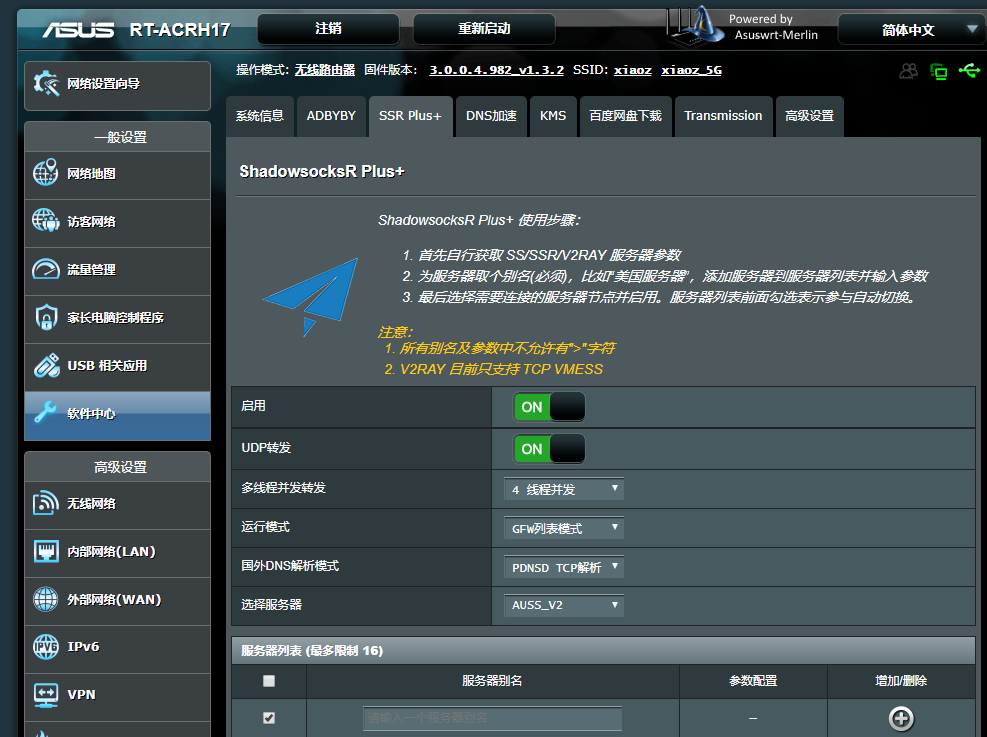
Task: Click the USB 相关应用 icon
Action: click(46, 365)
